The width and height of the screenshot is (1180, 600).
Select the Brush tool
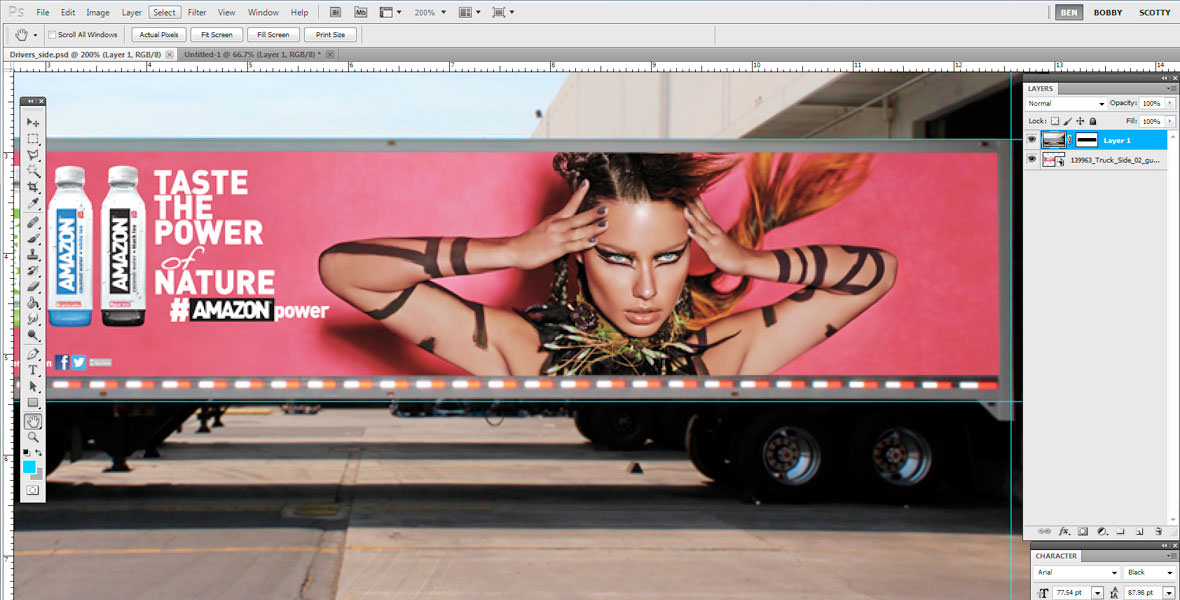tap(33, 239)
